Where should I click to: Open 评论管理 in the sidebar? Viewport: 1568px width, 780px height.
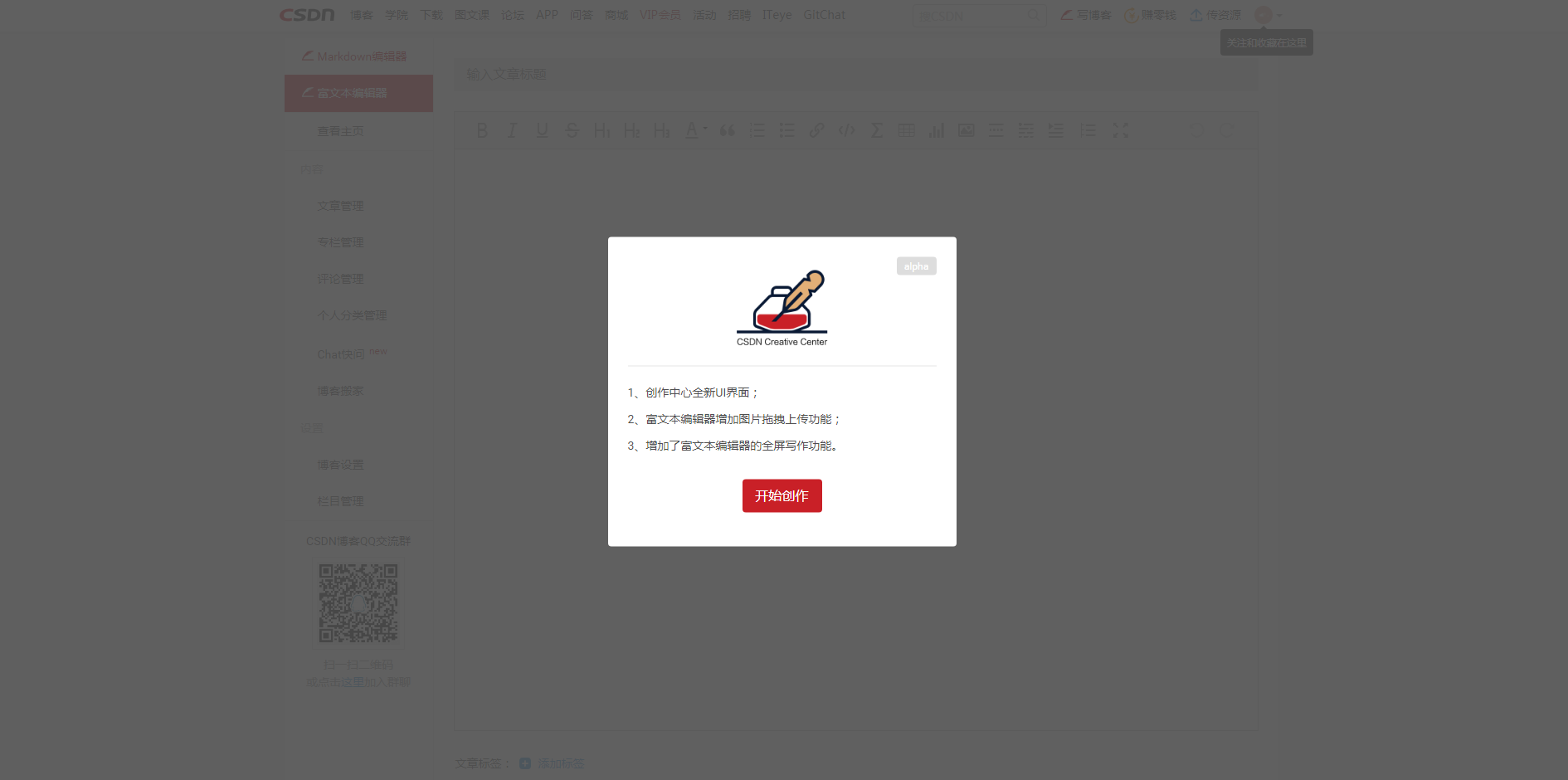340,279
